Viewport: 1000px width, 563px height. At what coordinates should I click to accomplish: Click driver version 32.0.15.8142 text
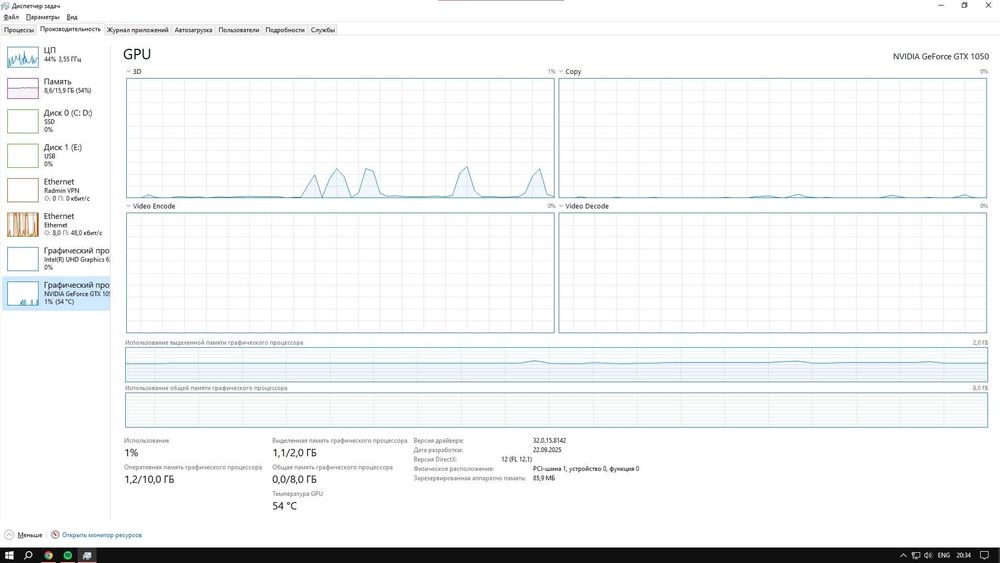549,441
